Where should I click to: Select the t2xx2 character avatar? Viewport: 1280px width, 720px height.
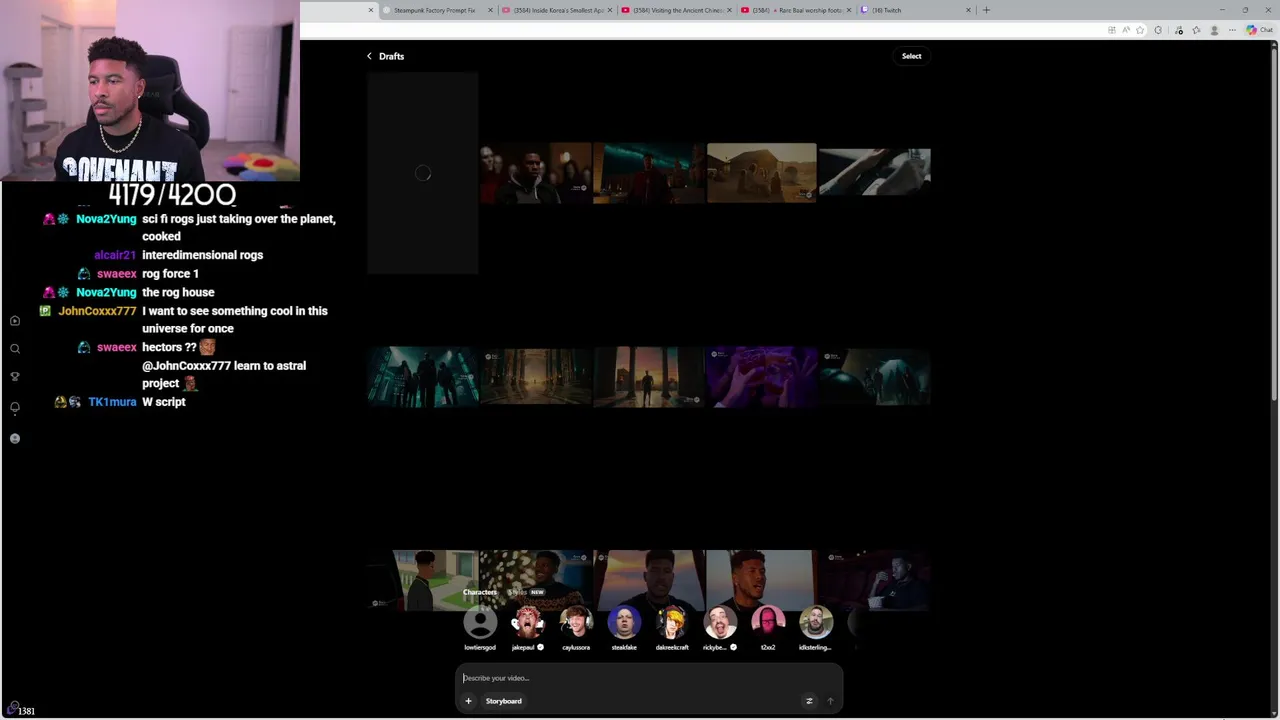point(768,623)
